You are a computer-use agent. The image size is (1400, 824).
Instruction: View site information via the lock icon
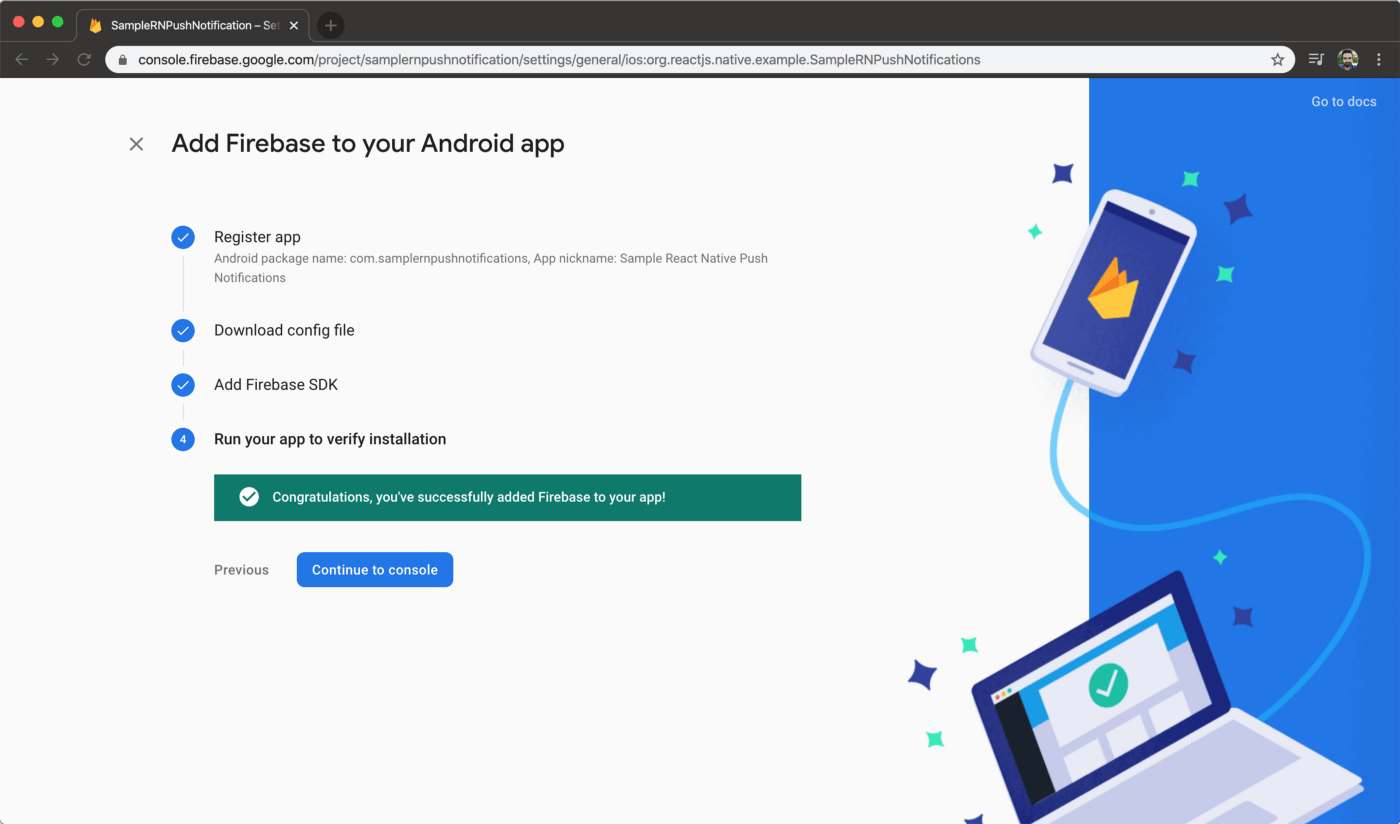123,60
